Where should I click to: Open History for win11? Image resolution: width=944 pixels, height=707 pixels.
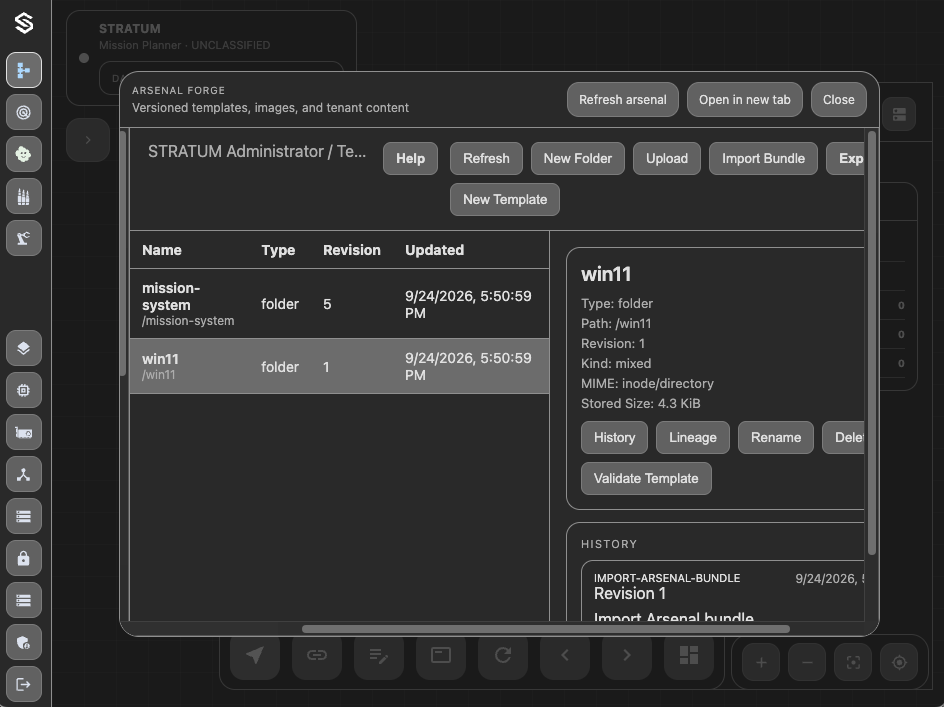point(614,437)
